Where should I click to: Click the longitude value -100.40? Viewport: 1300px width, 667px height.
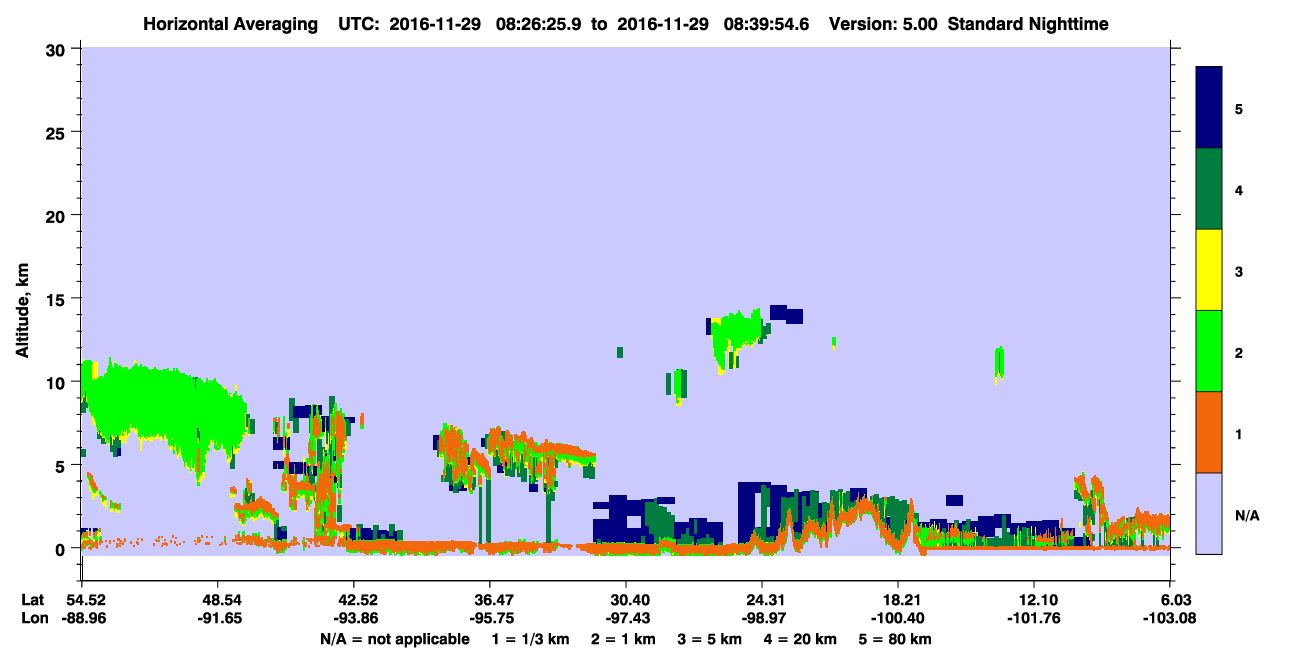899,619
